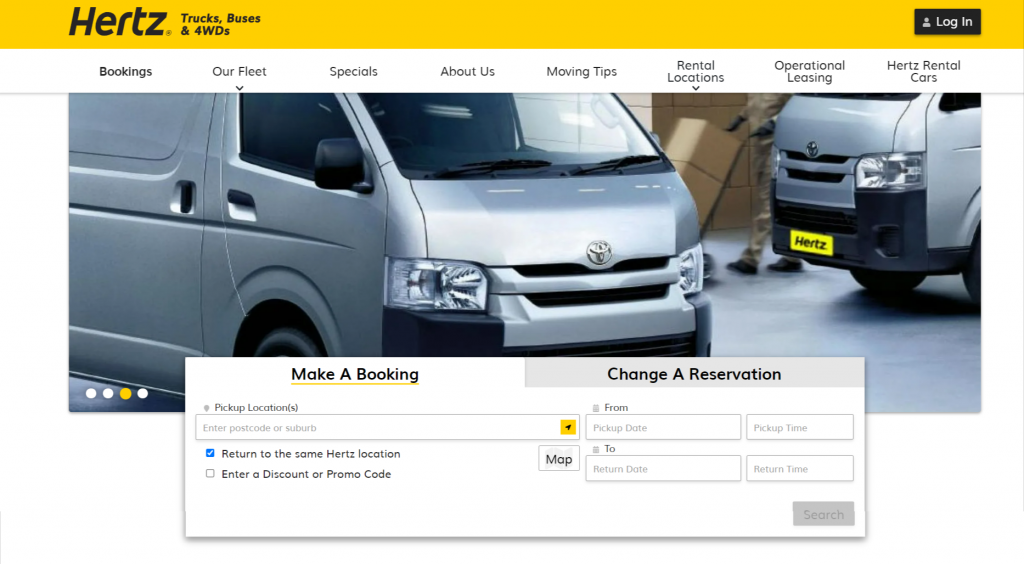Open the Pickup Time selector
Viewport: 1024px width, 564px height.
pyautogui.click(x=799, y=428)
